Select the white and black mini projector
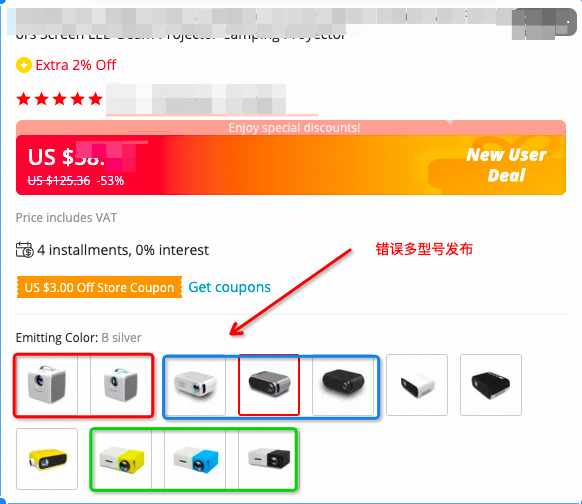The width and height of the screenshot is (582, 504). [269, 459]
